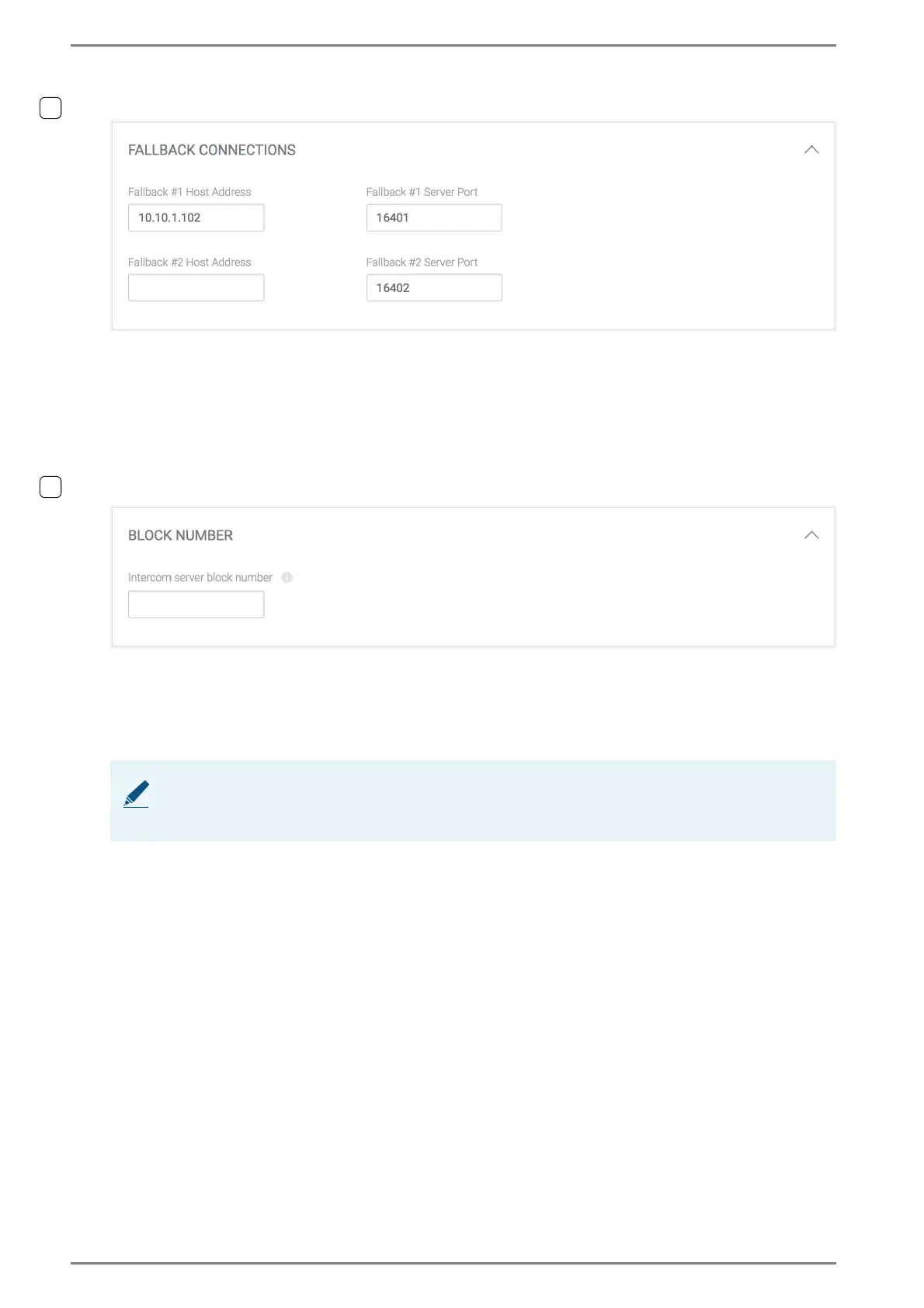Focus the Intercom server block number input
924x1308 pixels.
tap(196, 604)
